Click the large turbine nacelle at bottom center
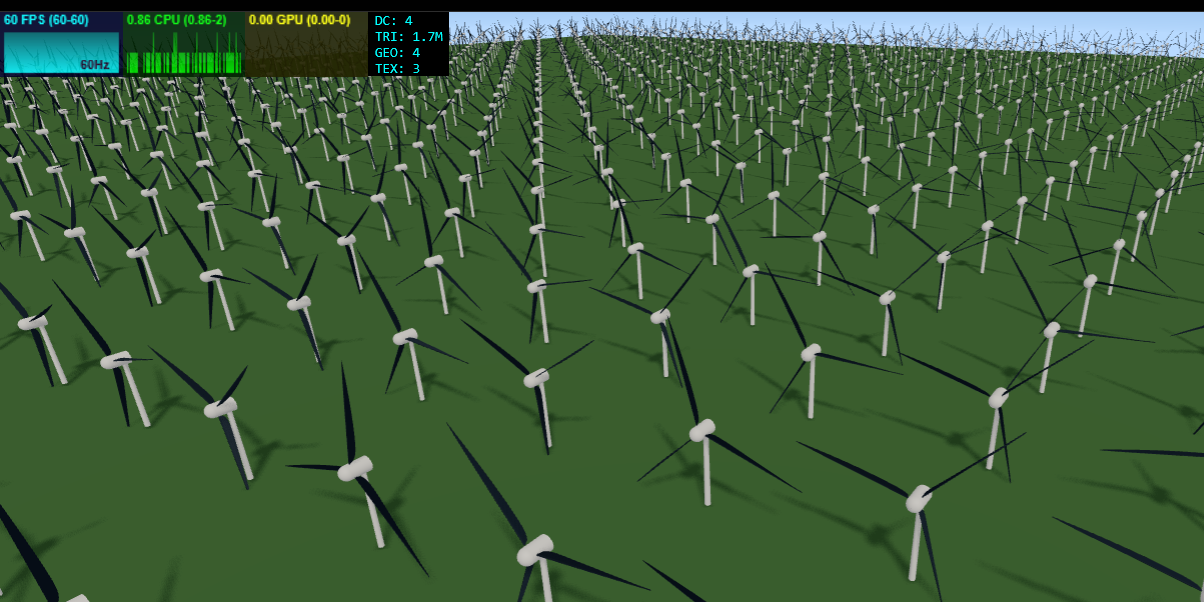The width and height of the screenshot is (1204, 602). (535, 551)
